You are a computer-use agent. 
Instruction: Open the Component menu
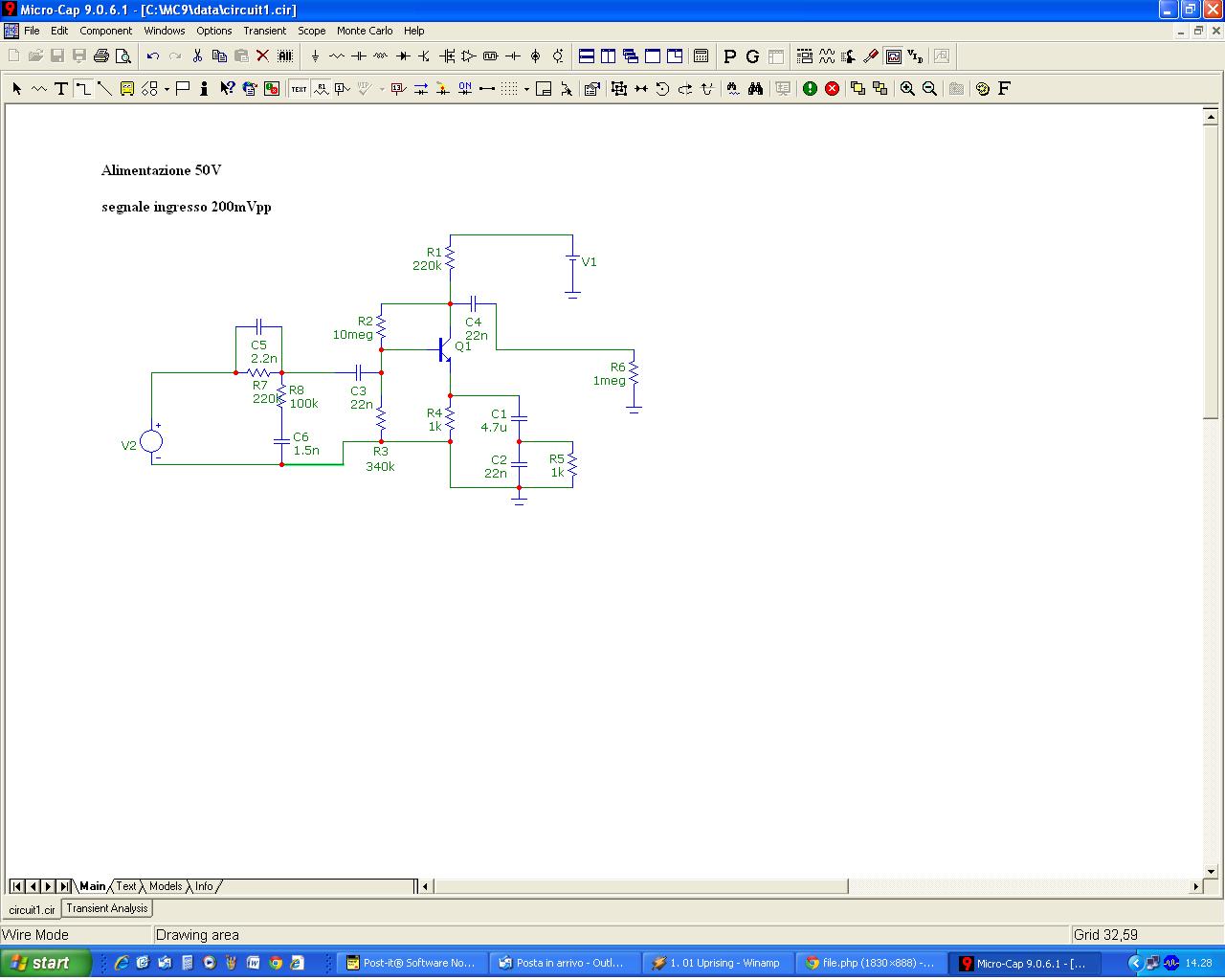[105, 31]
